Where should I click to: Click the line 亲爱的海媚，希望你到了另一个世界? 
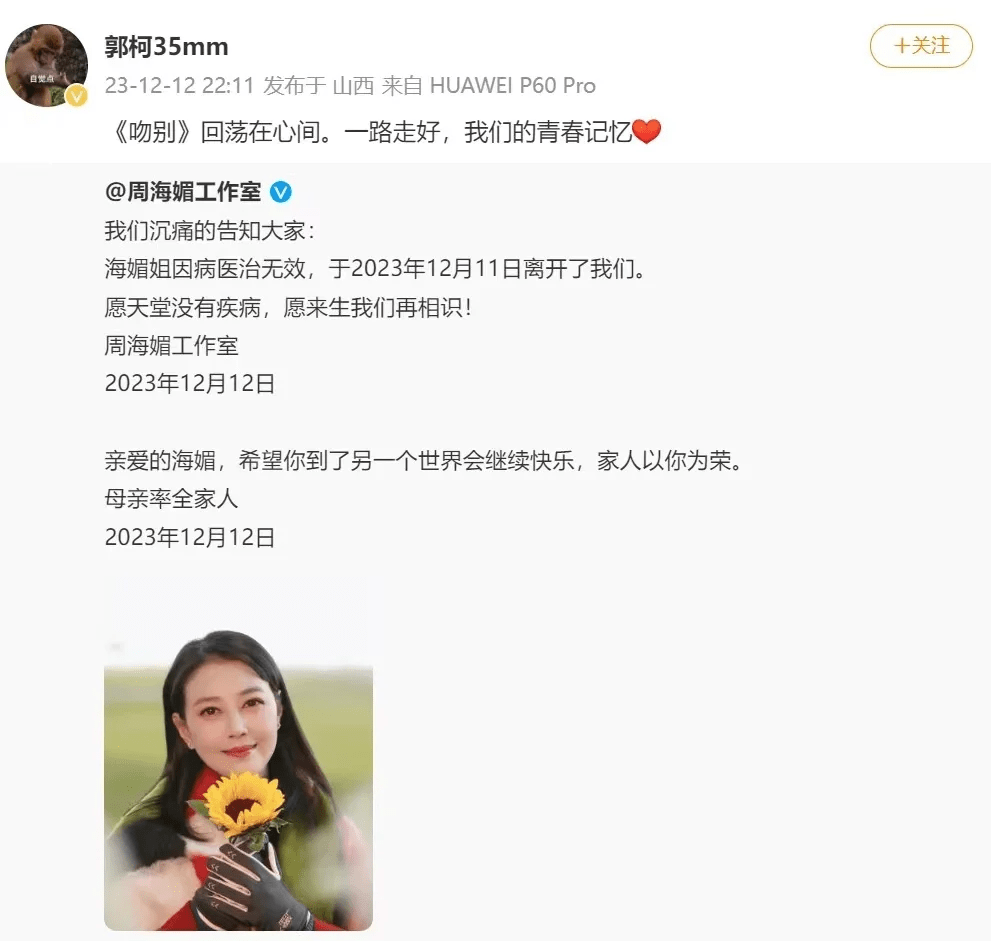coord(424,461)
